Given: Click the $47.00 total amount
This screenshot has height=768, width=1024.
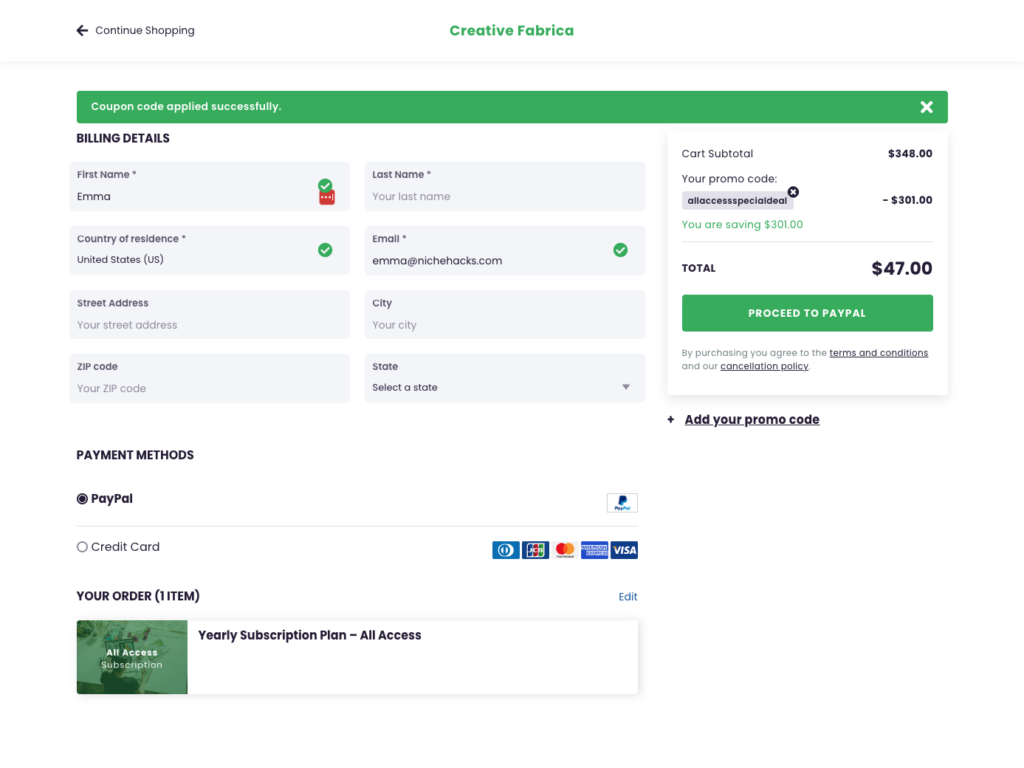Looking at the screenshot, I should click(x=901, y=268).
